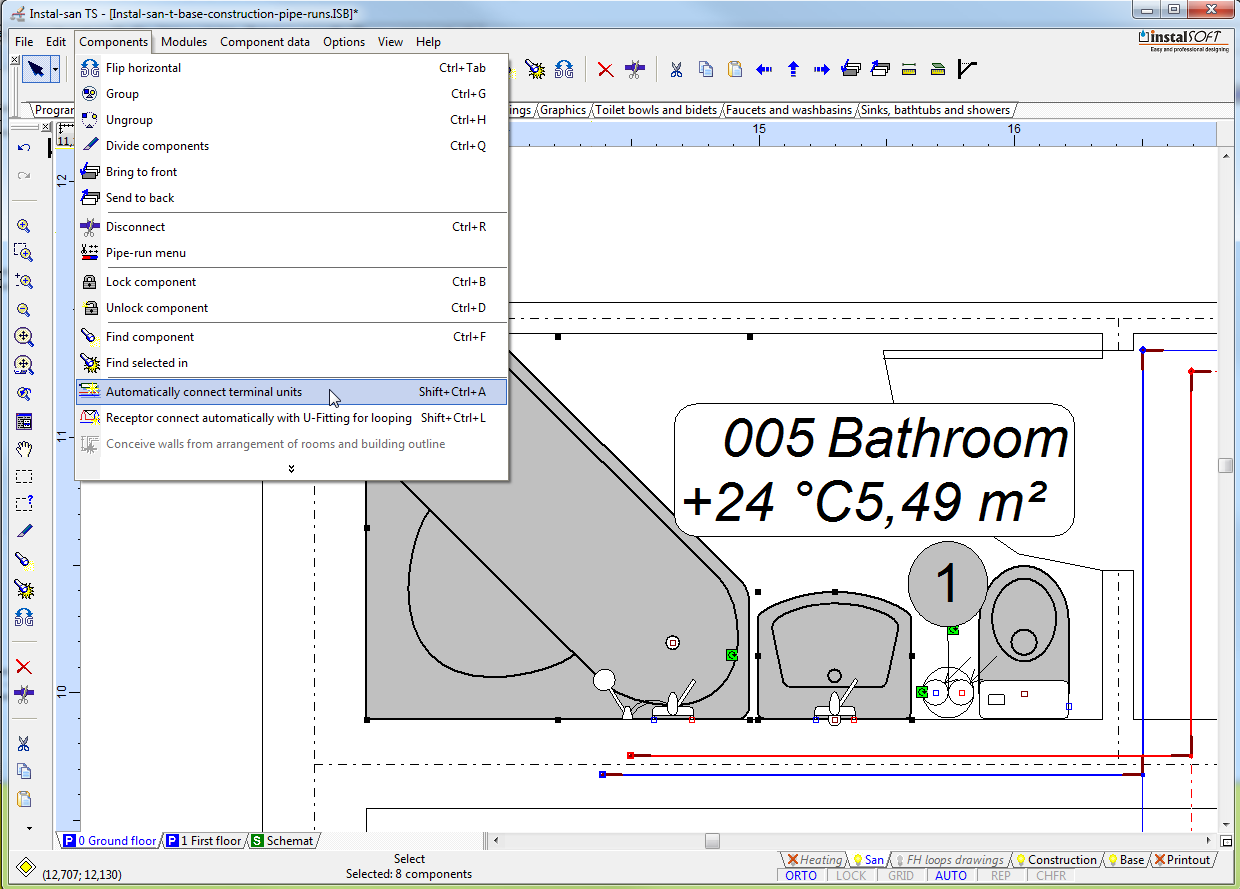This screenshot has height=889, width=1240.
Task: Click the angle measurement icon in toolbar
Action: [x=967, y=69]
